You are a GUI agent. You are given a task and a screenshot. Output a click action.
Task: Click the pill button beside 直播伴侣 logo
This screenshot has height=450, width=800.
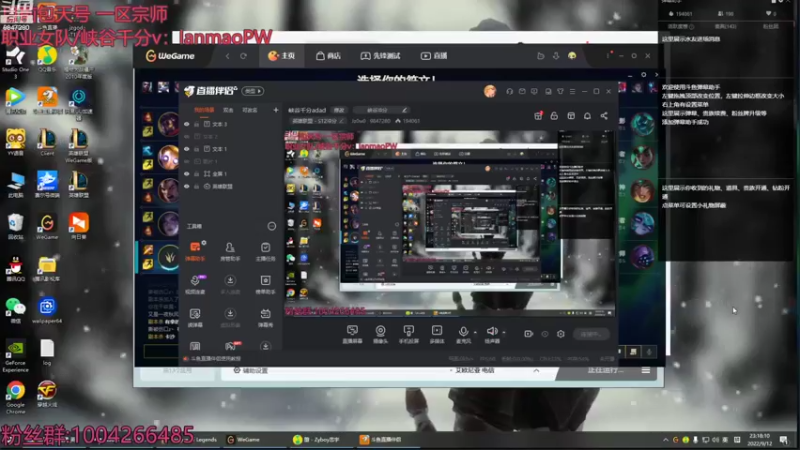pyautogui.click(x=253, y=91)
